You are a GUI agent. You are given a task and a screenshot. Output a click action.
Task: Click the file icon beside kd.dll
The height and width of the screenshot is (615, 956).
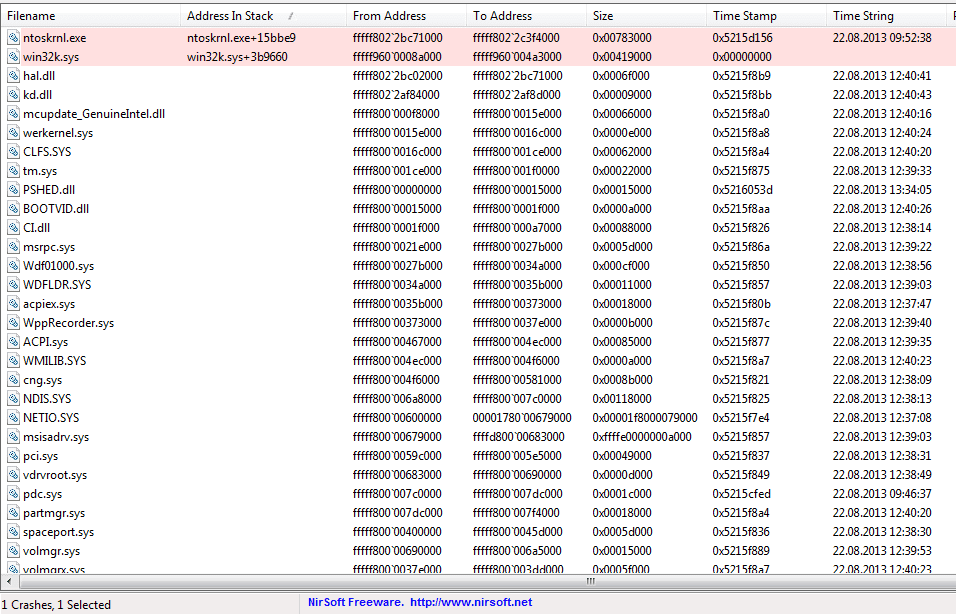[x=13, y=94]
